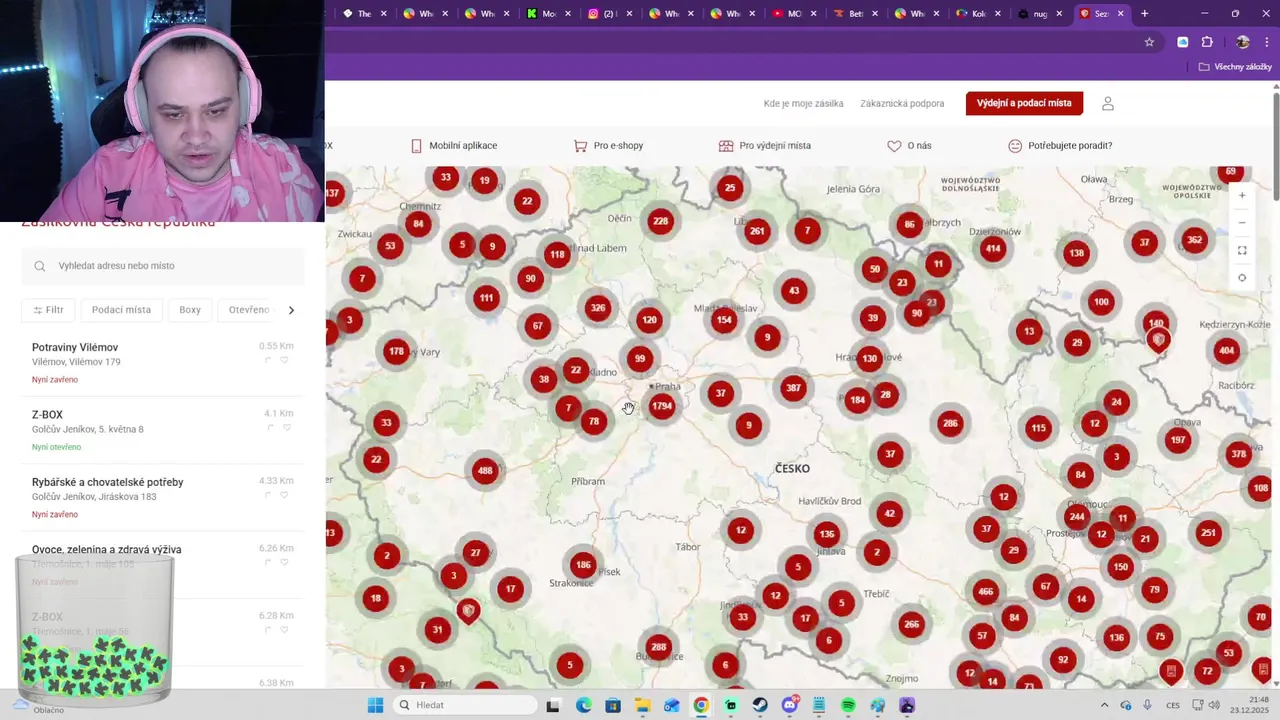Viewport: 1280px width, 720px height.
Task: Click the 286 cluster marker
Action: coord(950,424)
